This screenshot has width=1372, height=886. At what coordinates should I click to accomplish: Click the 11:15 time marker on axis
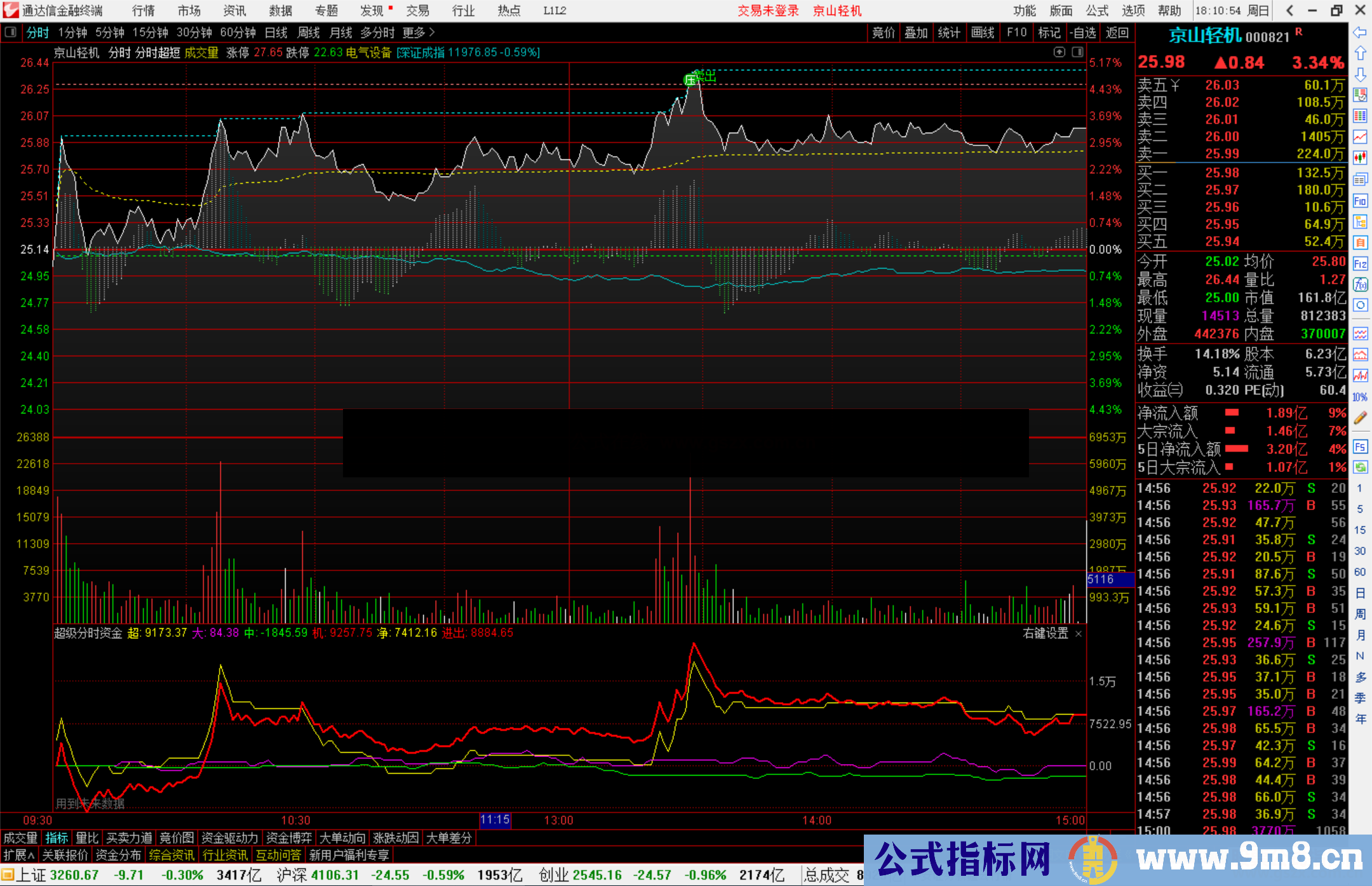coord(495,820)
